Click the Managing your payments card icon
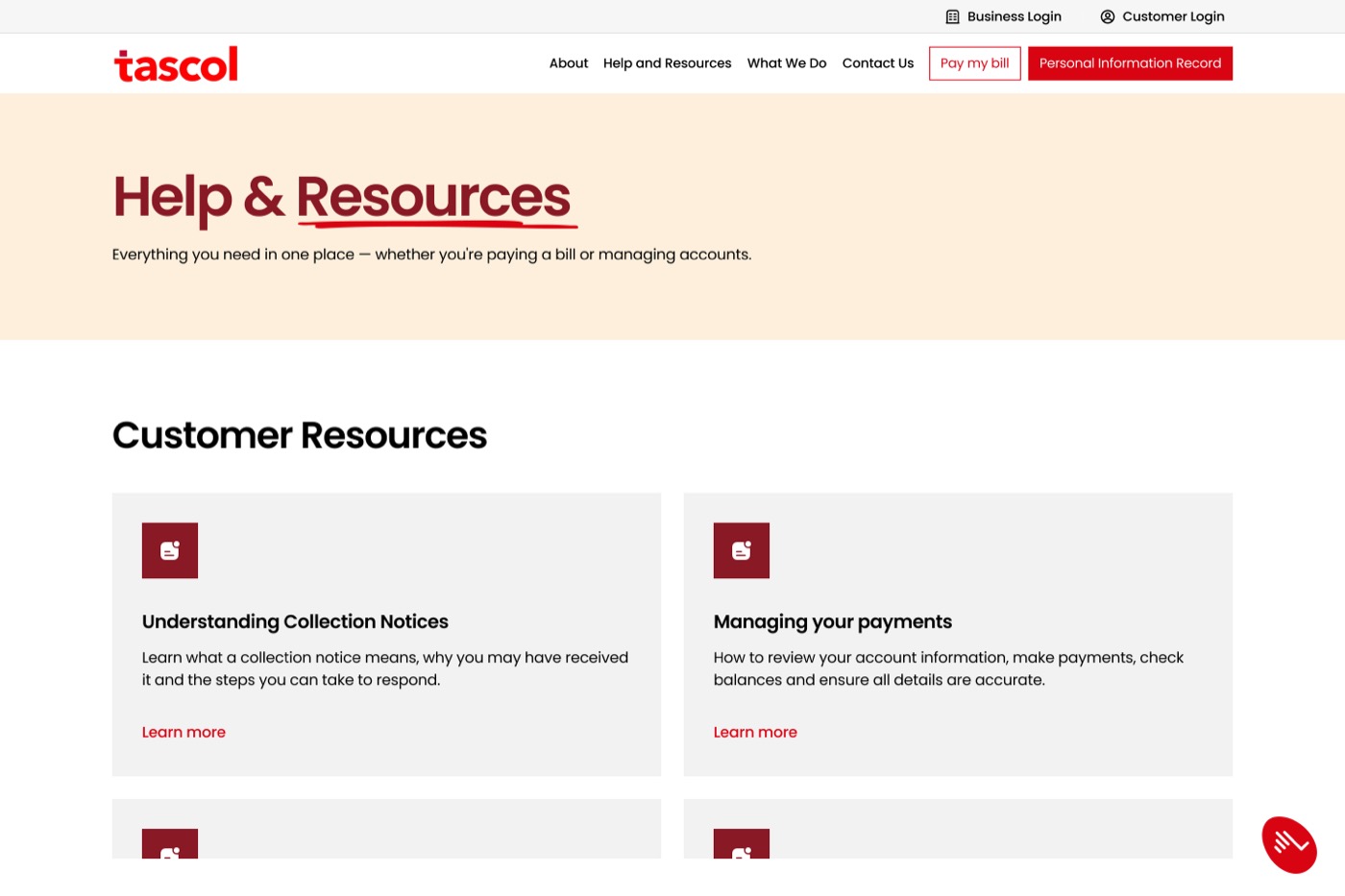The width and height of the screenshot is (1345, 896). [741, 549]
